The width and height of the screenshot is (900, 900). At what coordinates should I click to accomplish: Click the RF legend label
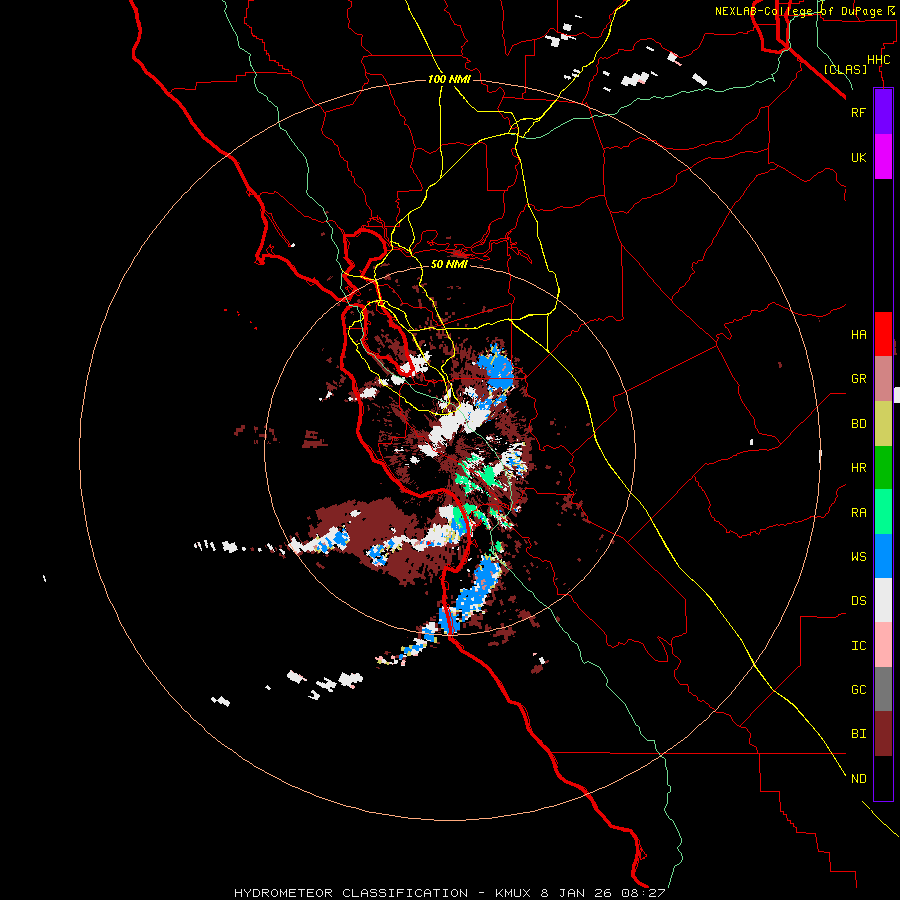point(858,112)
